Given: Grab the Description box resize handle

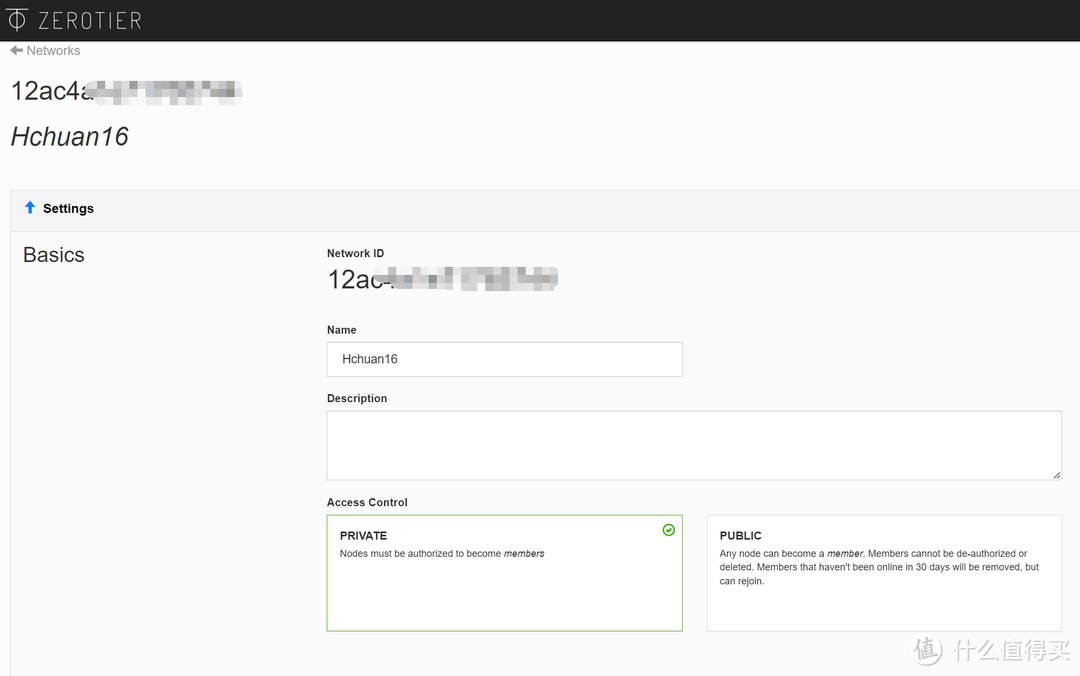Looking at the screenshot, I should (x=1057, y=475).
